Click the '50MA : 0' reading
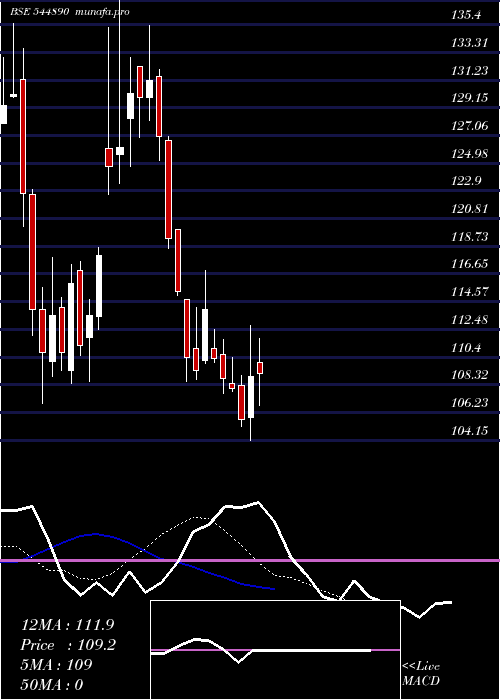 click(52, 685)
